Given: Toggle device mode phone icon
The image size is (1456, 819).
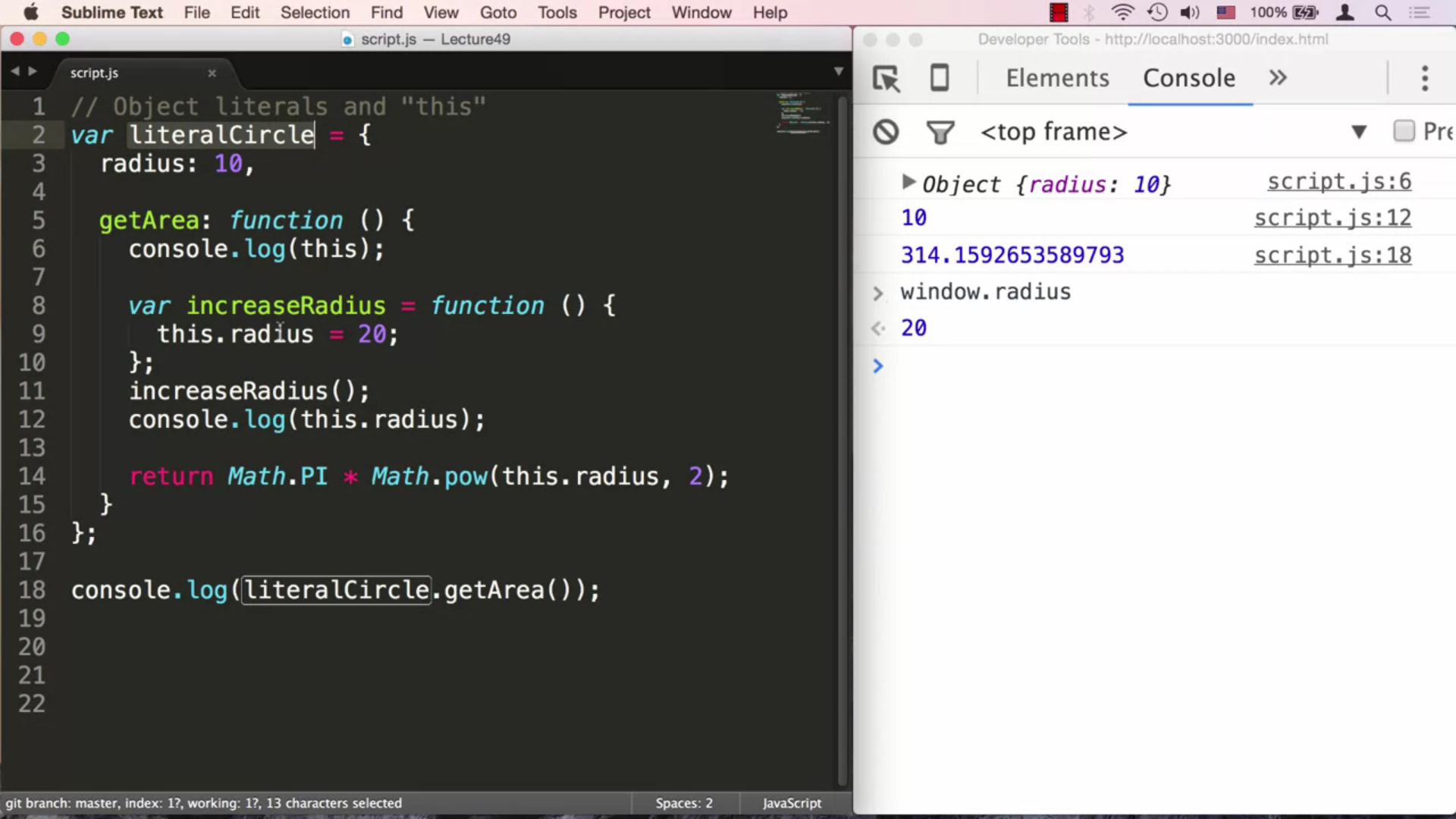Looking at the screenshot, I should 939,78.
